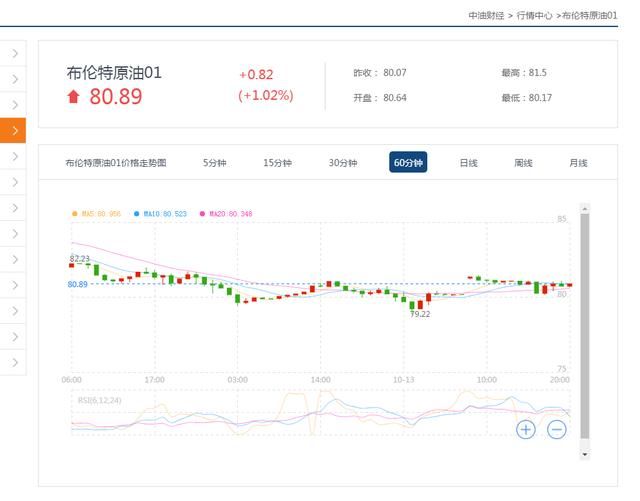Click current price 80.89 heading
The height and width of the screenshot is (501, 640).
click(116, 97)
